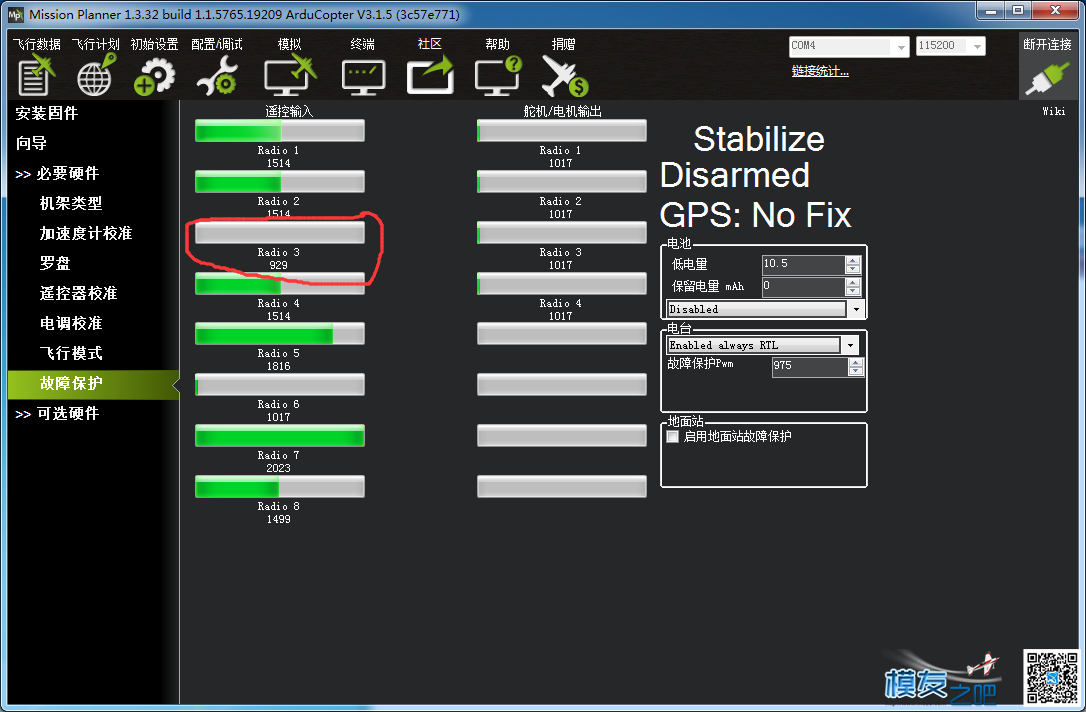Decrease the 低电量 value with down arrow
Image resolution: width=1086 pixels, height=712 pixels.
(853, 269)
